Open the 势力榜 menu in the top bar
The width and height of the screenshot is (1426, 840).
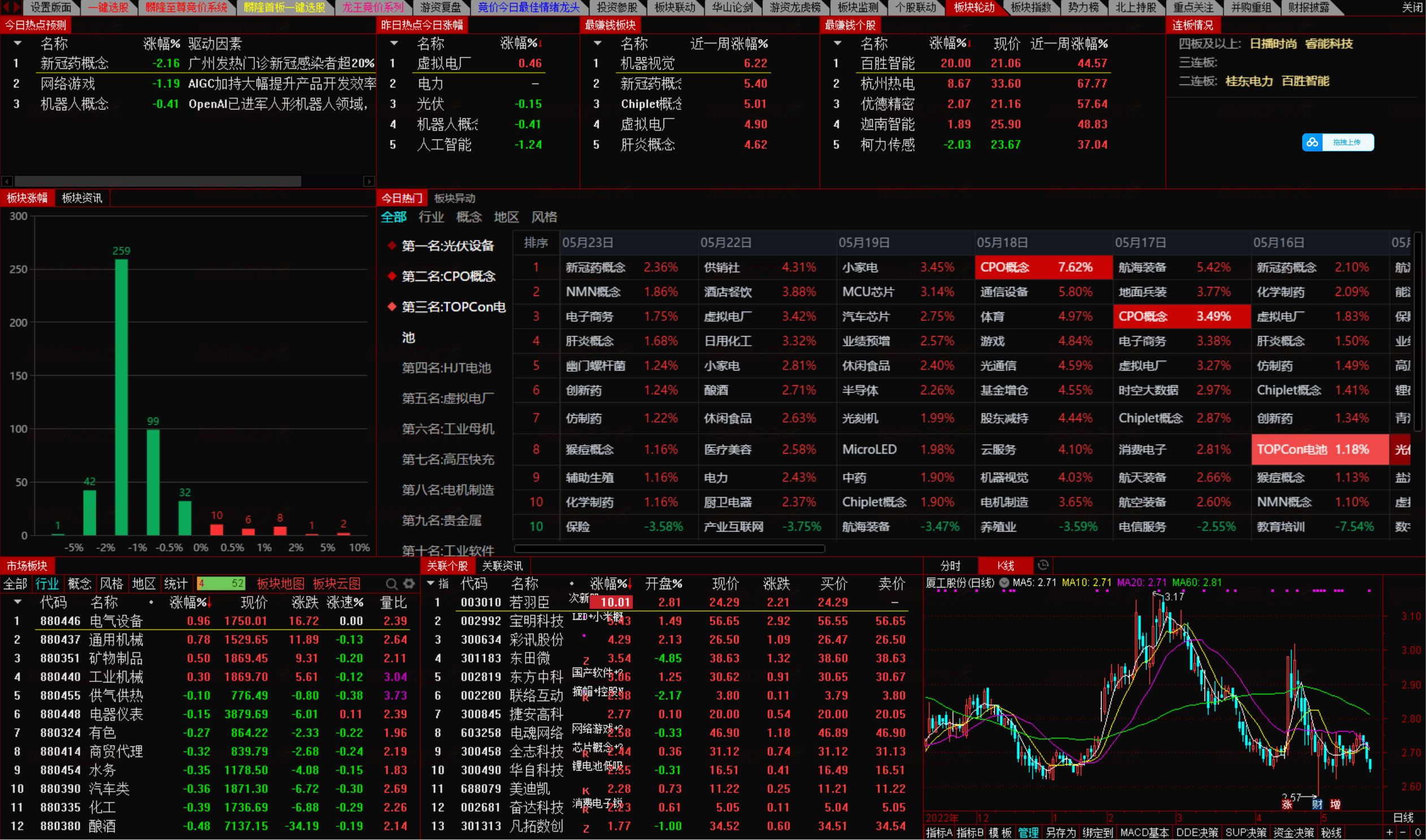click(1083, 7)
